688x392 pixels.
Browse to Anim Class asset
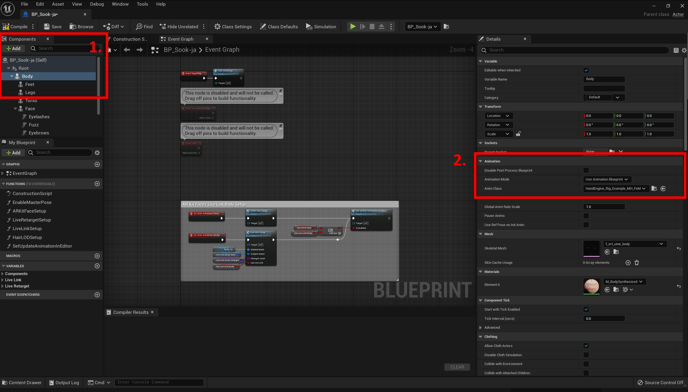654,189
